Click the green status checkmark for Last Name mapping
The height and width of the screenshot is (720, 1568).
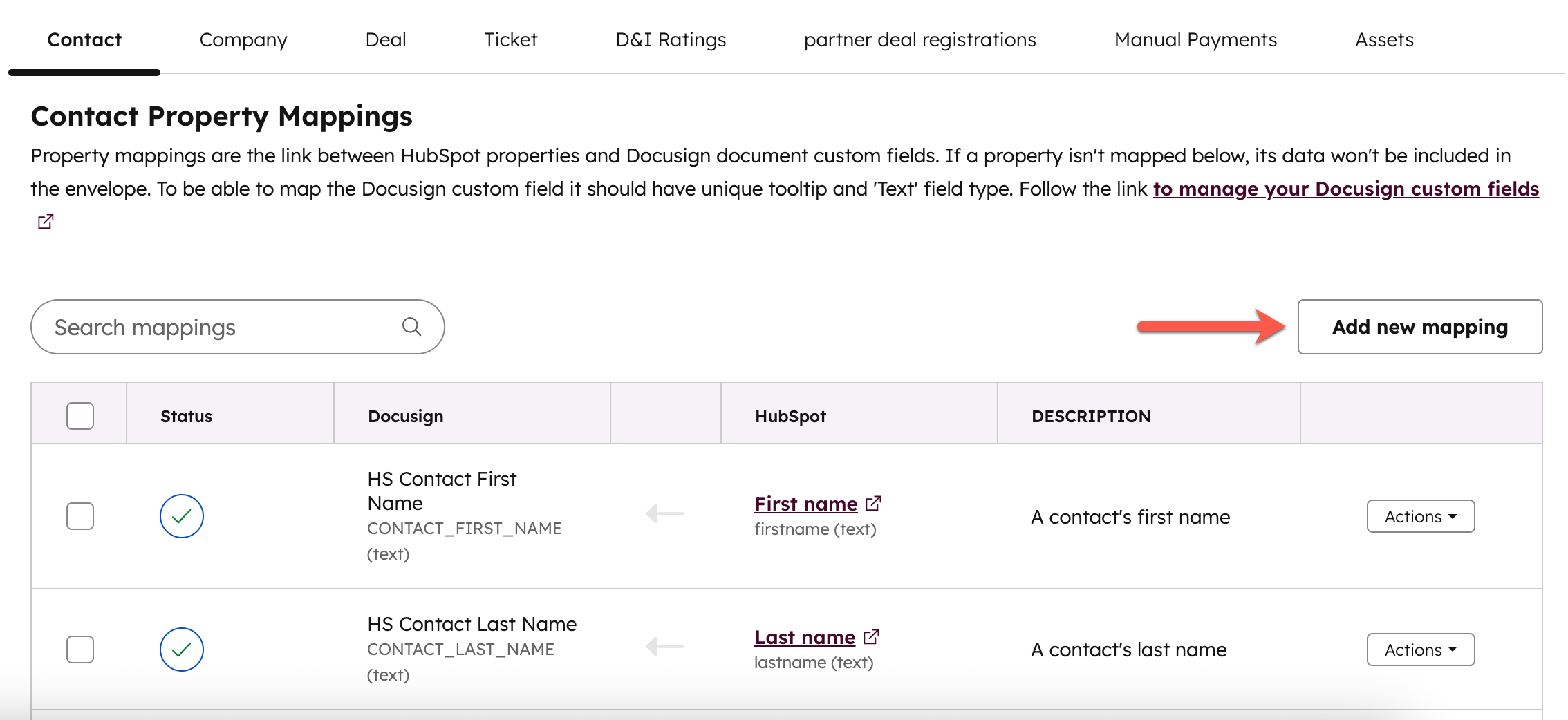181,649
